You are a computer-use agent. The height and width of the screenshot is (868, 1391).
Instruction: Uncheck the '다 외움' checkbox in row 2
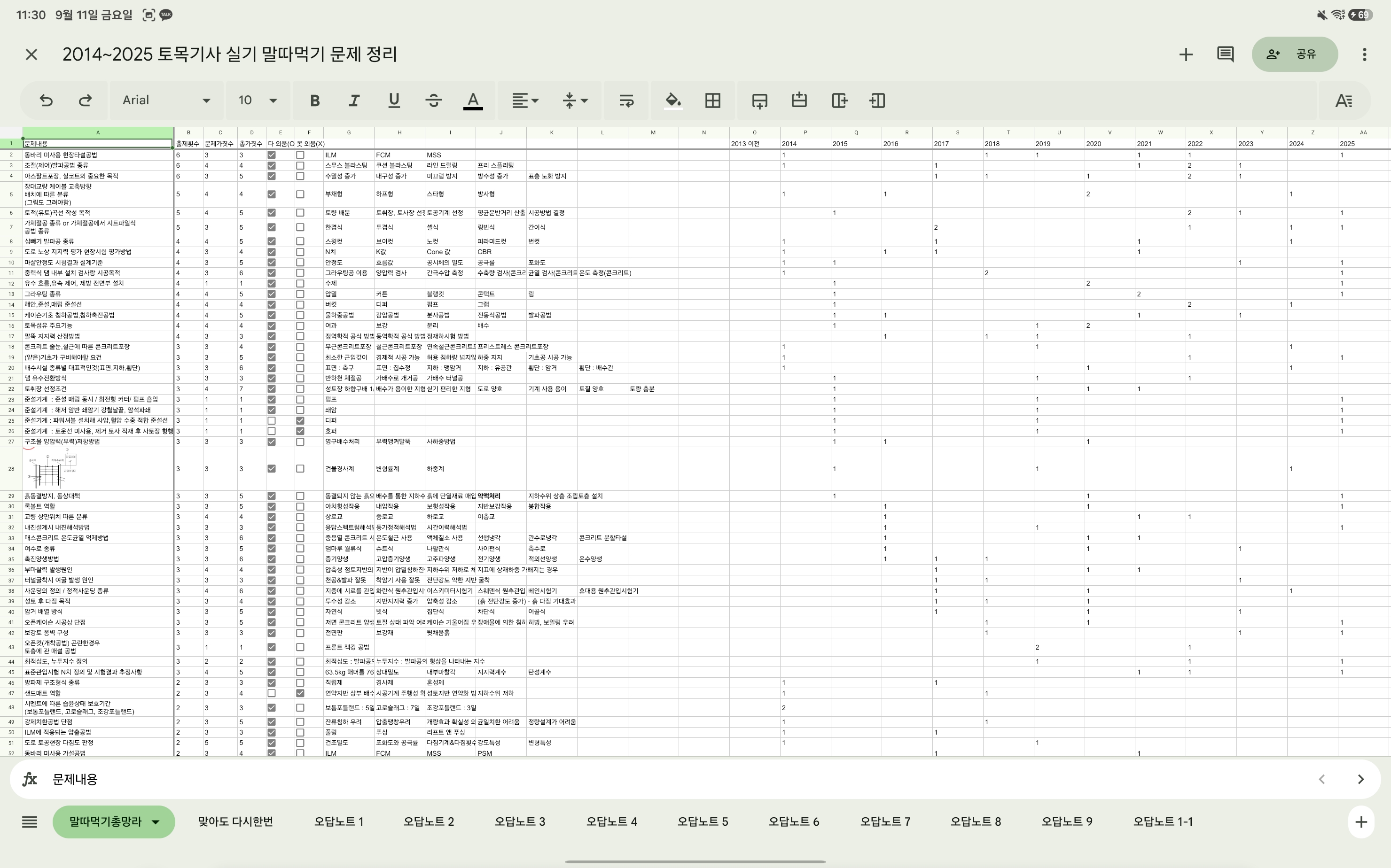tap(272, 155)
